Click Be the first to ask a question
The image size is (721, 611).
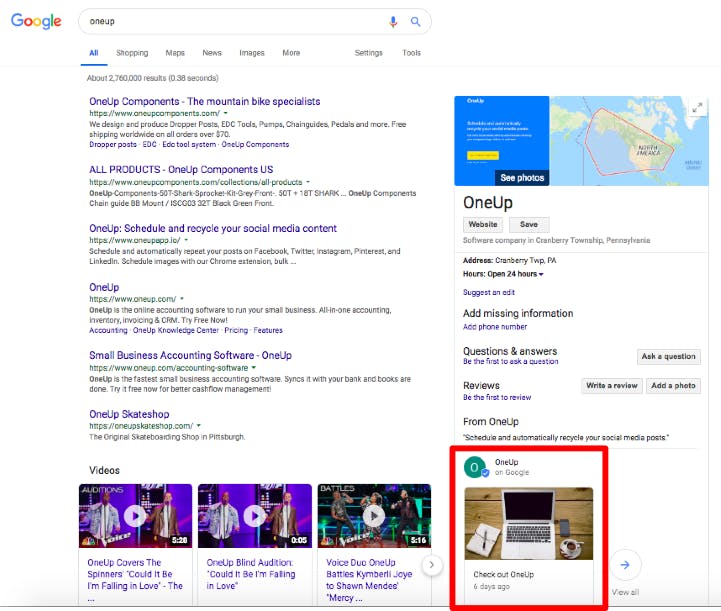(510, 362)
